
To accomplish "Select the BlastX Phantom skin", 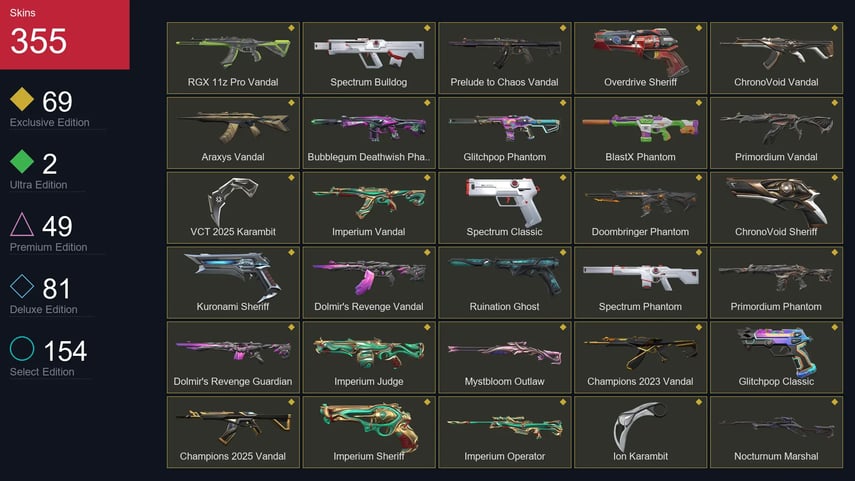I will 640,133.
